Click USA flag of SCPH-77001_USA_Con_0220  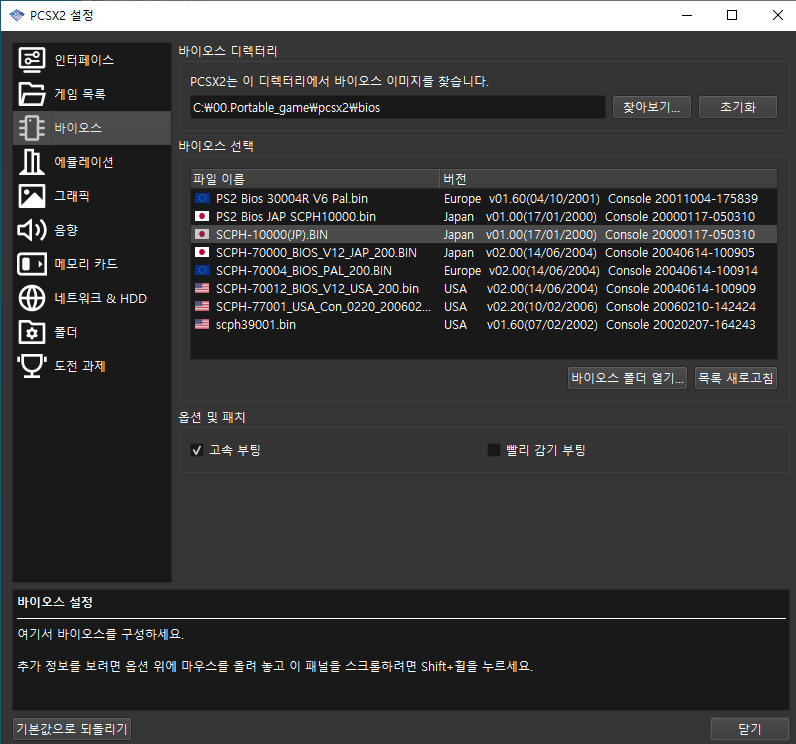tap(202, 307)
